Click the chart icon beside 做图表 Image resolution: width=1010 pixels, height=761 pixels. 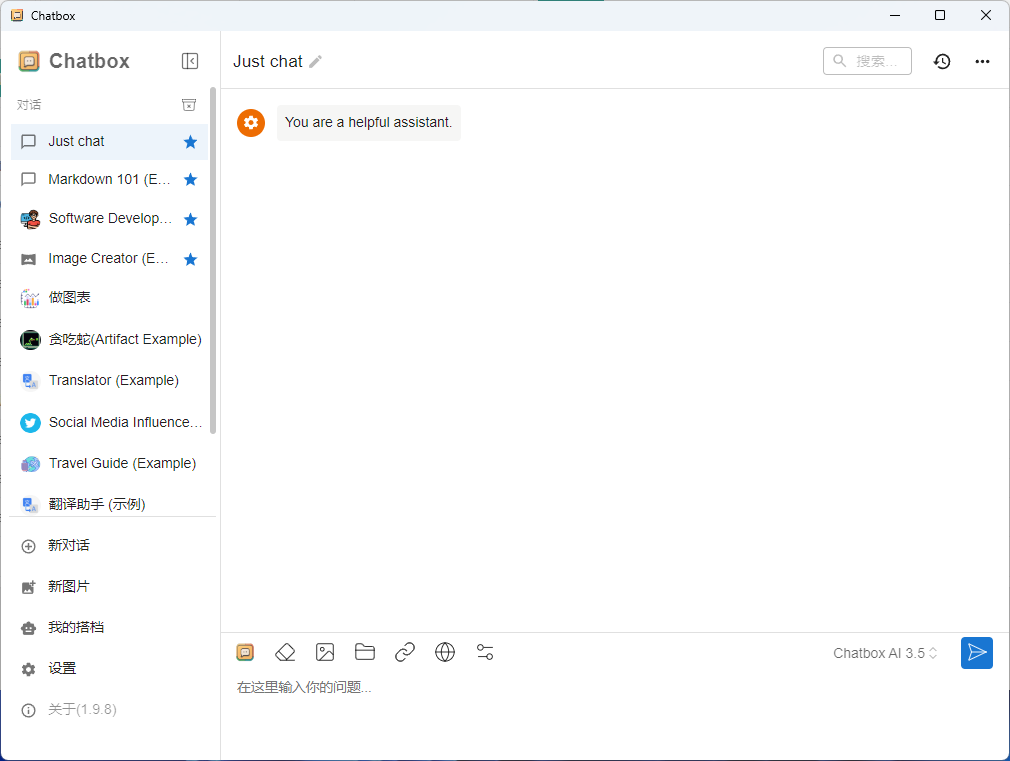pyautogui.click(x=30, y=298)
